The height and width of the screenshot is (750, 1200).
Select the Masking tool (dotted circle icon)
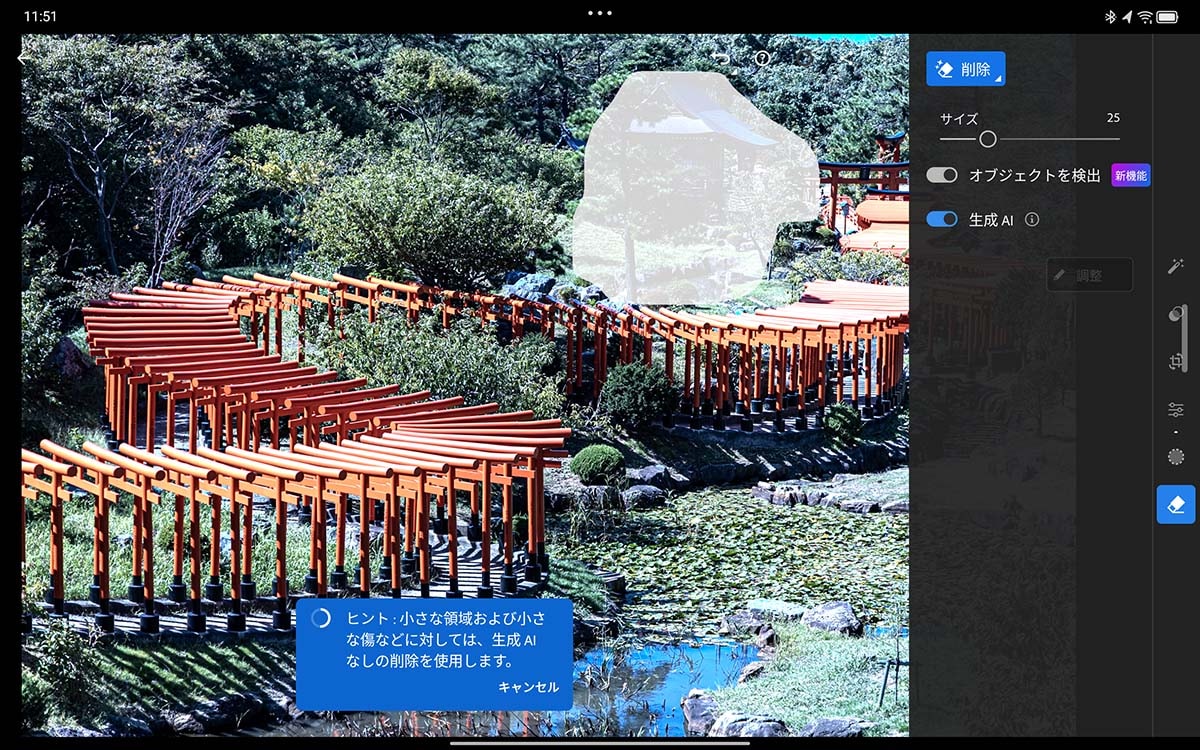1176,455
